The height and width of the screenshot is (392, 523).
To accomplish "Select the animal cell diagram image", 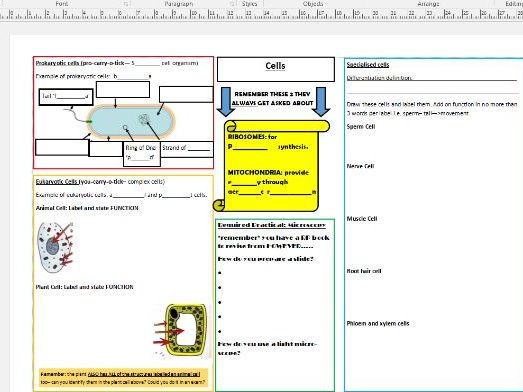I will (55, 247).
